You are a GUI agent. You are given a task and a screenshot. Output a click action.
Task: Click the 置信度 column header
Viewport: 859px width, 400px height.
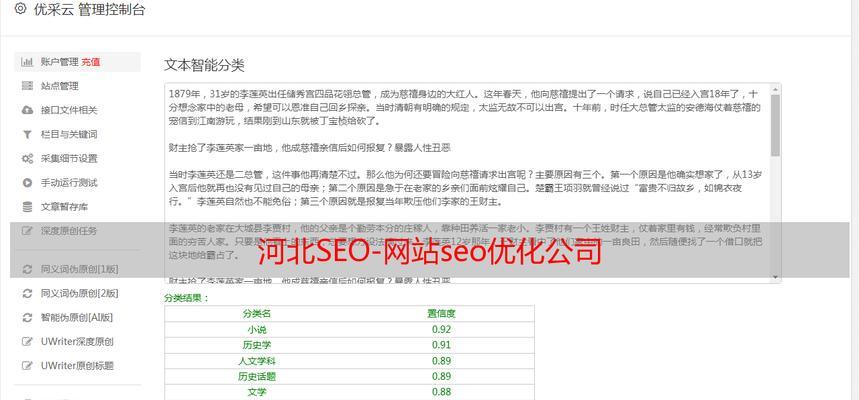coord(442,314)
